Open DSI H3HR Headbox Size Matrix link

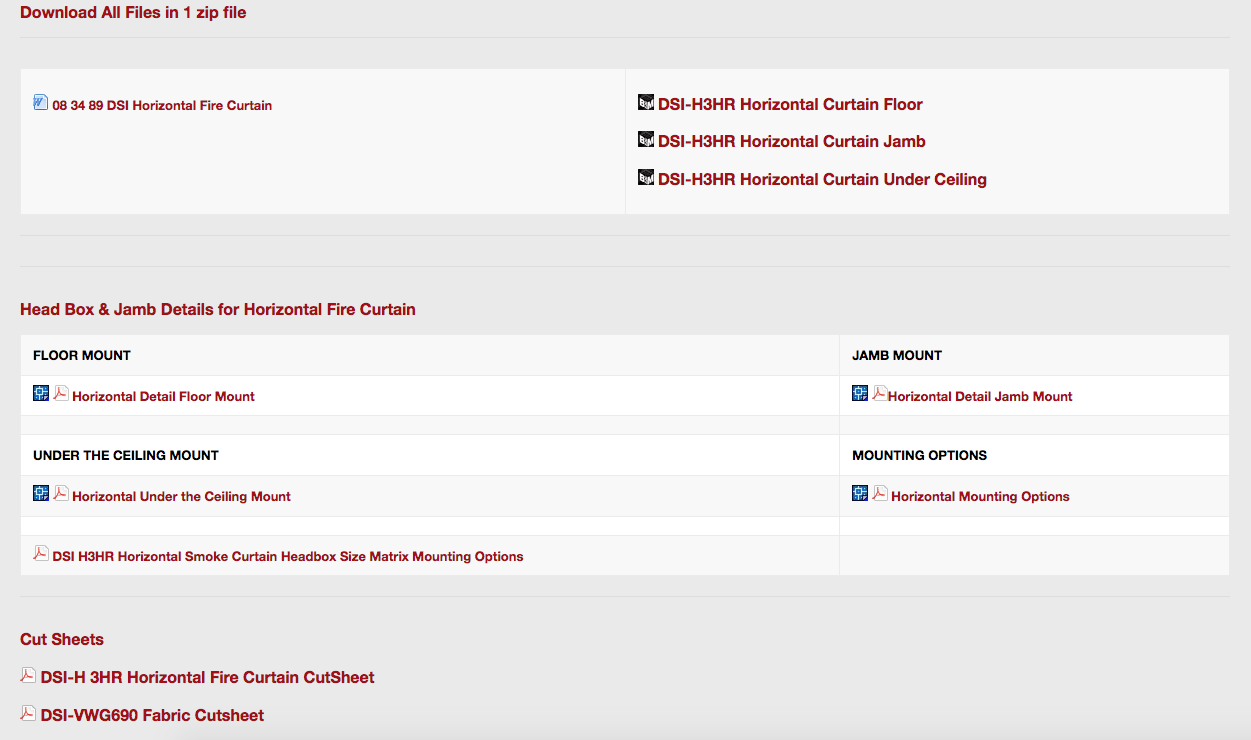point(287,556)
